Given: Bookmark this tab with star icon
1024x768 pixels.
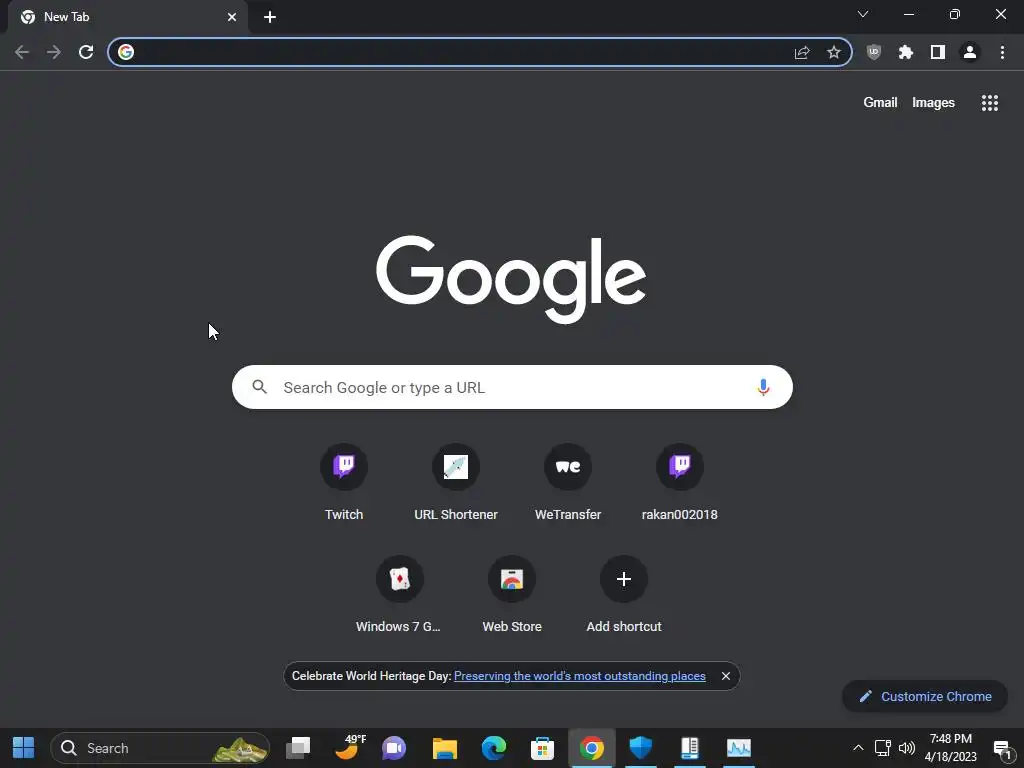Looking at the screenshot, I should pyautogui.click(x=833, y=52).
